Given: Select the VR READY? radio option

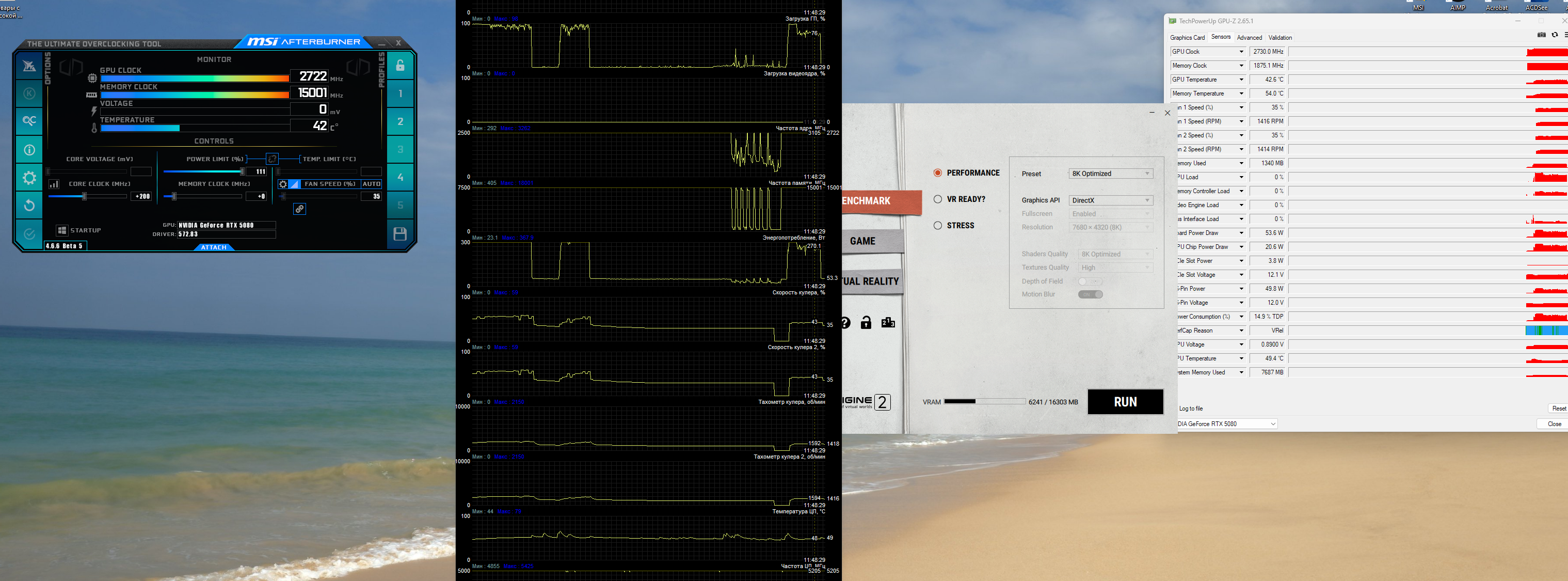Looking at the screenshot, I should [x=938, y=199].
